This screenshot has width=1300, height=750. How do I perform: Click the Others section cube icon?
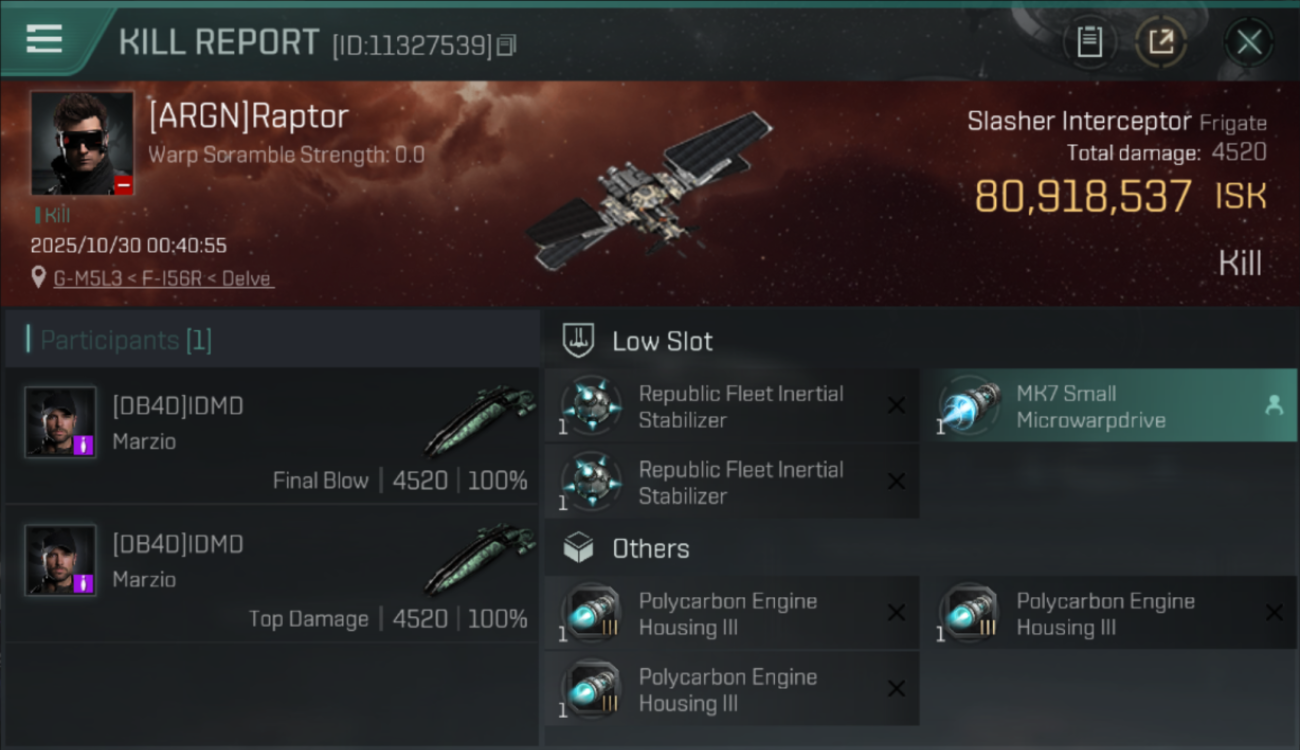tap(579, 548)
